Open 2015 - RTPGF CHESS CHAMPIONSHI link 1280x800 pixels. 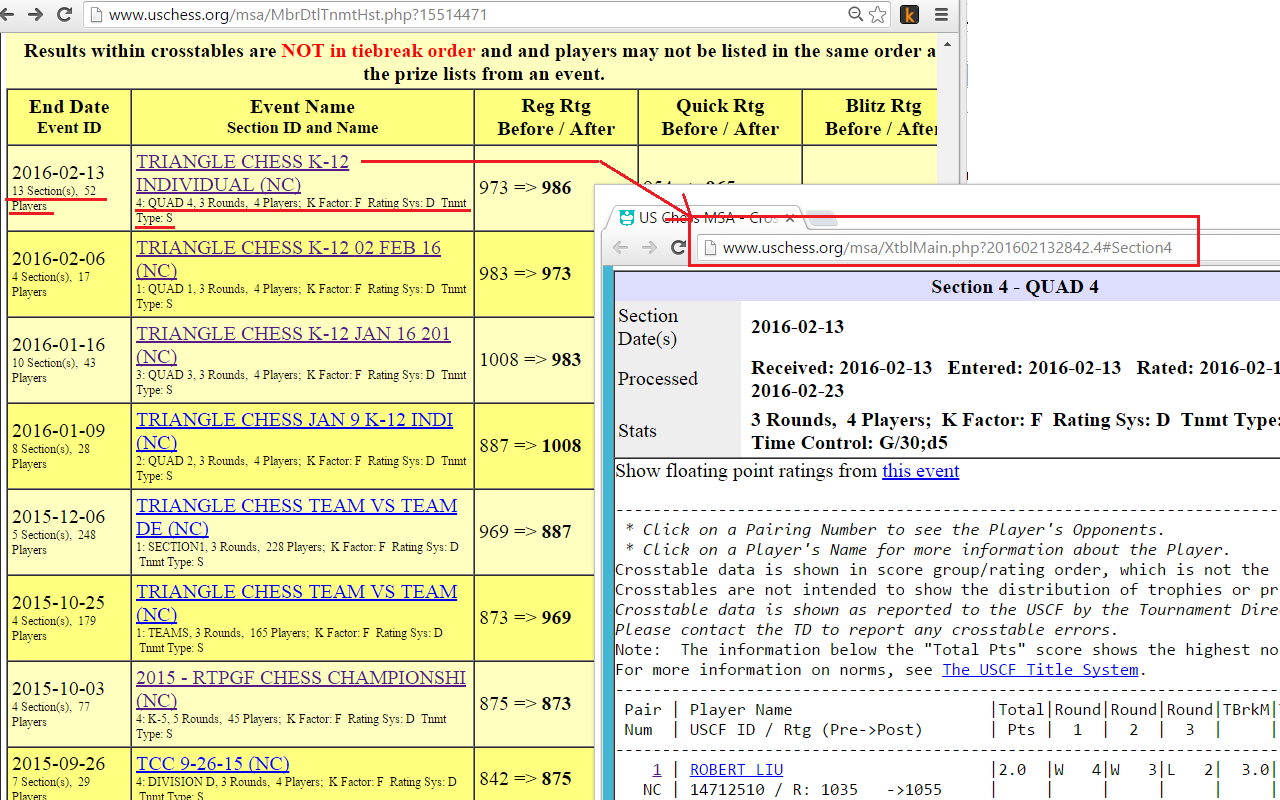301,689
